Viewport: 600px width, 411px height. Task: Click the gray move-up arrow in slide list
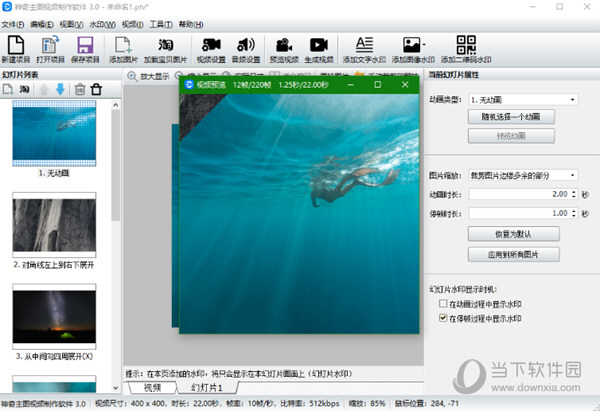44,90
